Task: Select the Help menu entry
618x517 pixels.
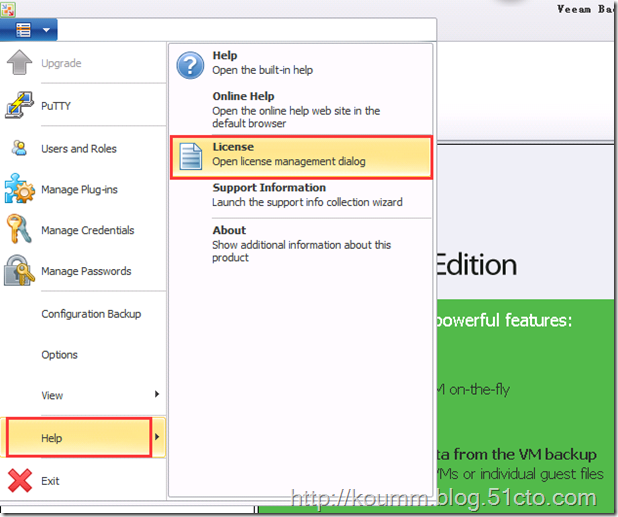Action: [83, 437]
